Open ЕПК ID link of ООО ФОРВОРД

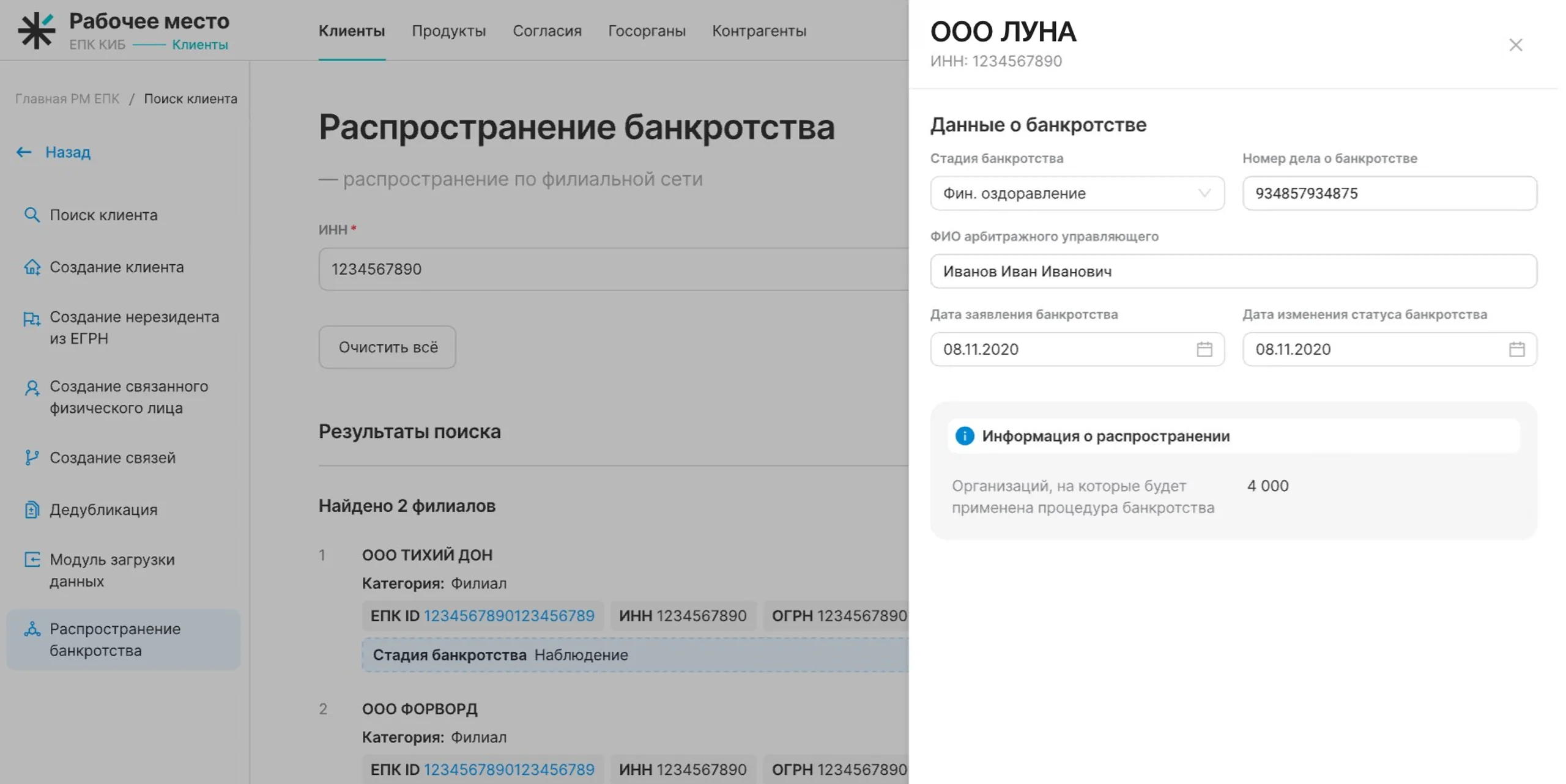click(x=509, y=769)
